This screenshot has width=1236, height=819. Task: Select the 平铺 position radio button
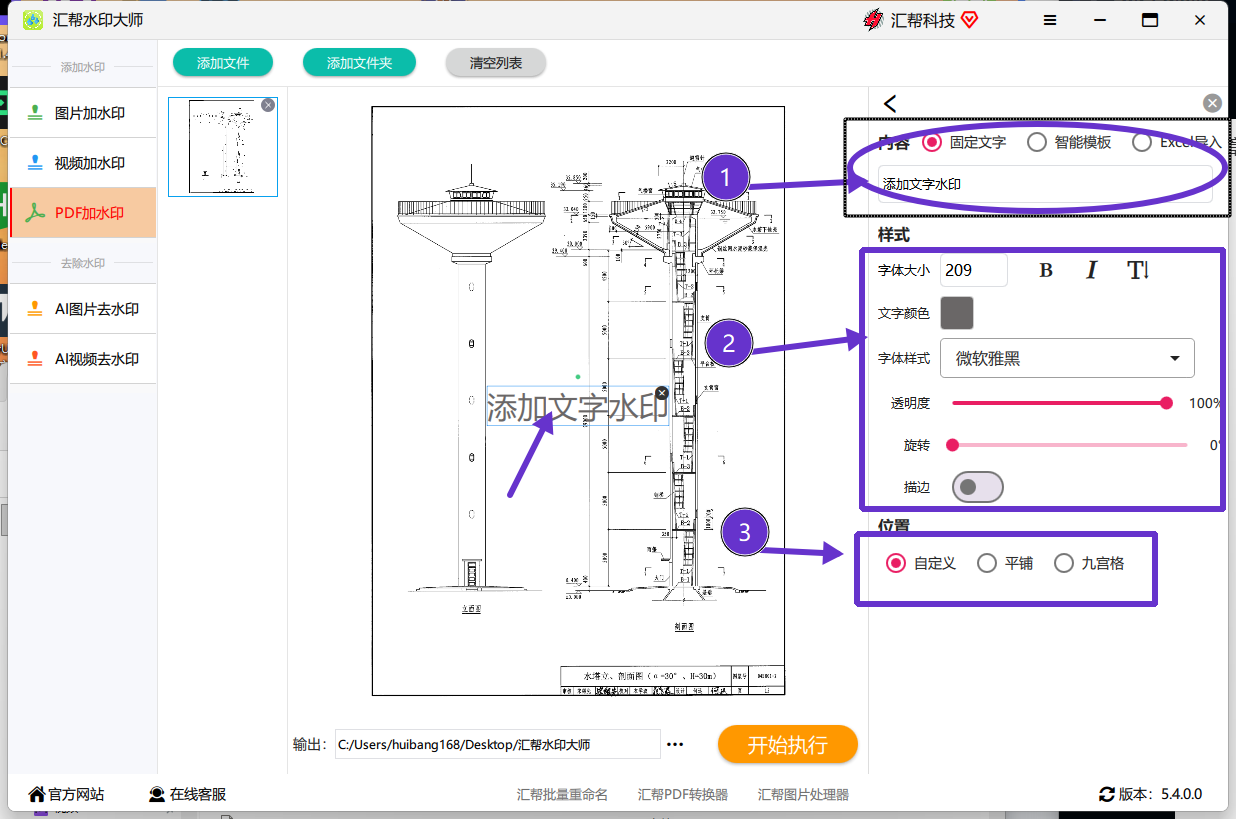987,563
